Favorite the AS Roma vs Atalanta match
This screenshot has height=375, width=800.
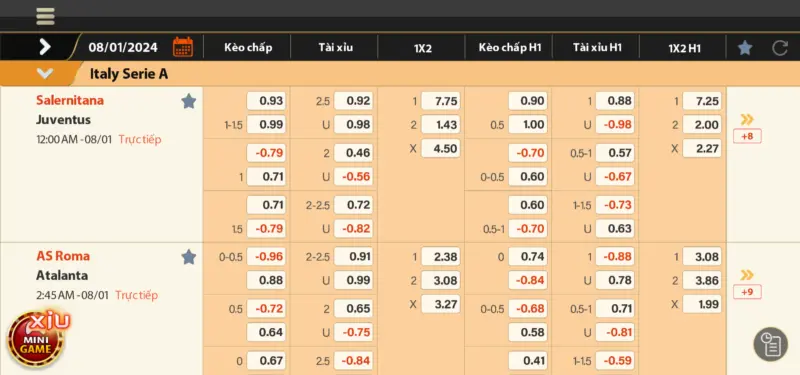pos(189,257)
